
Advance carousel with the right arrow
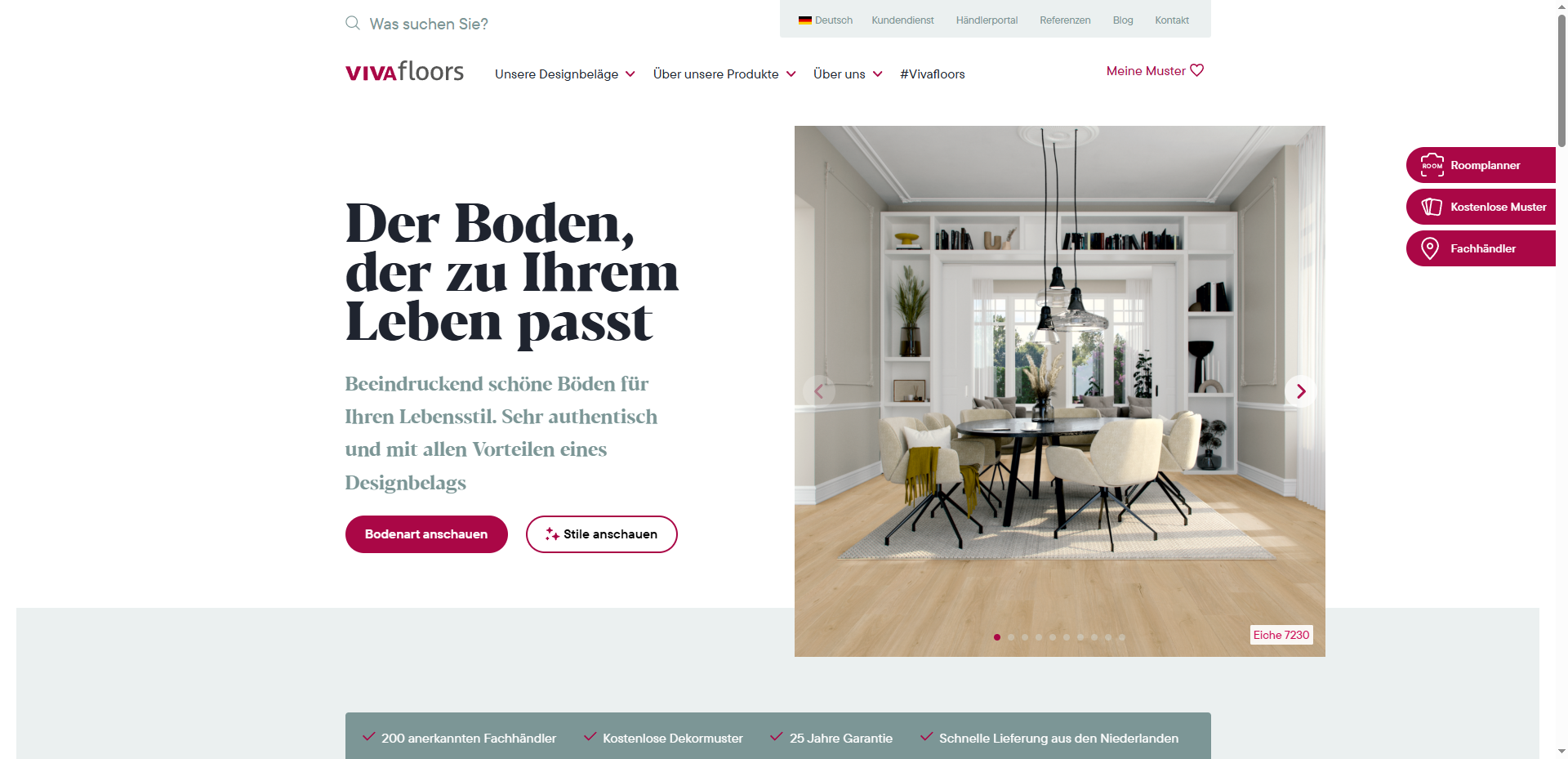1301,391
